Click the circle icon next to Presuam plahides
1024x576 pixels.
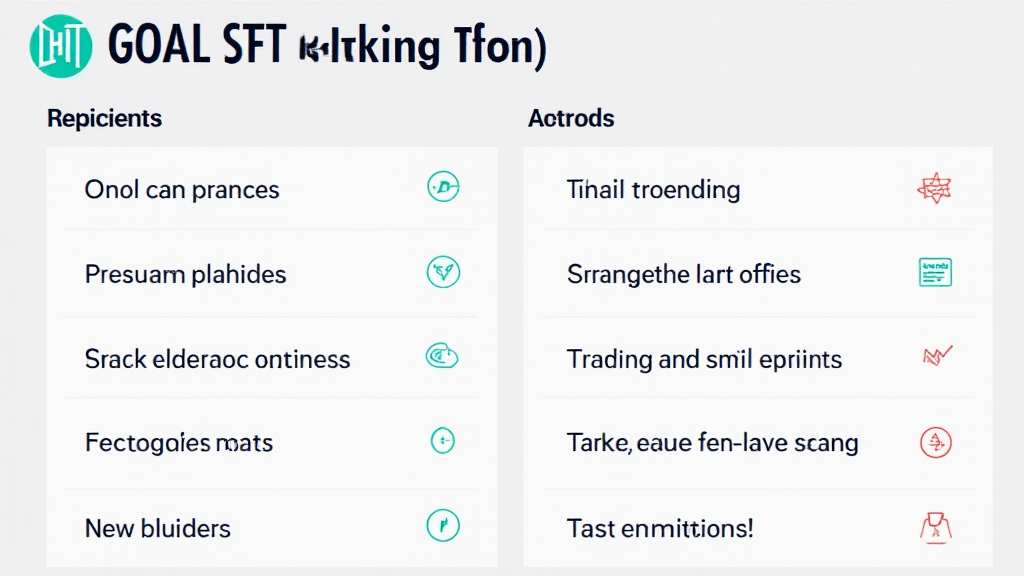point(443,271)
